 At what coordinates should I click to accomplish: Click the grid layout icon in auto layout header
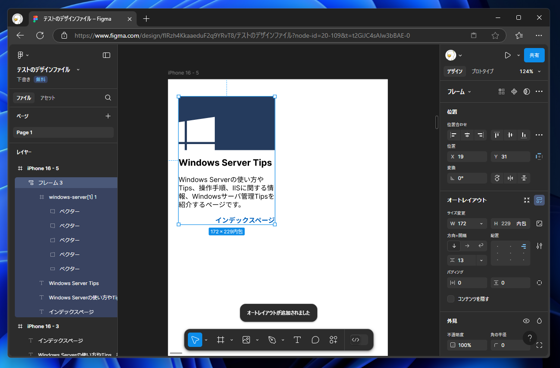526,200
